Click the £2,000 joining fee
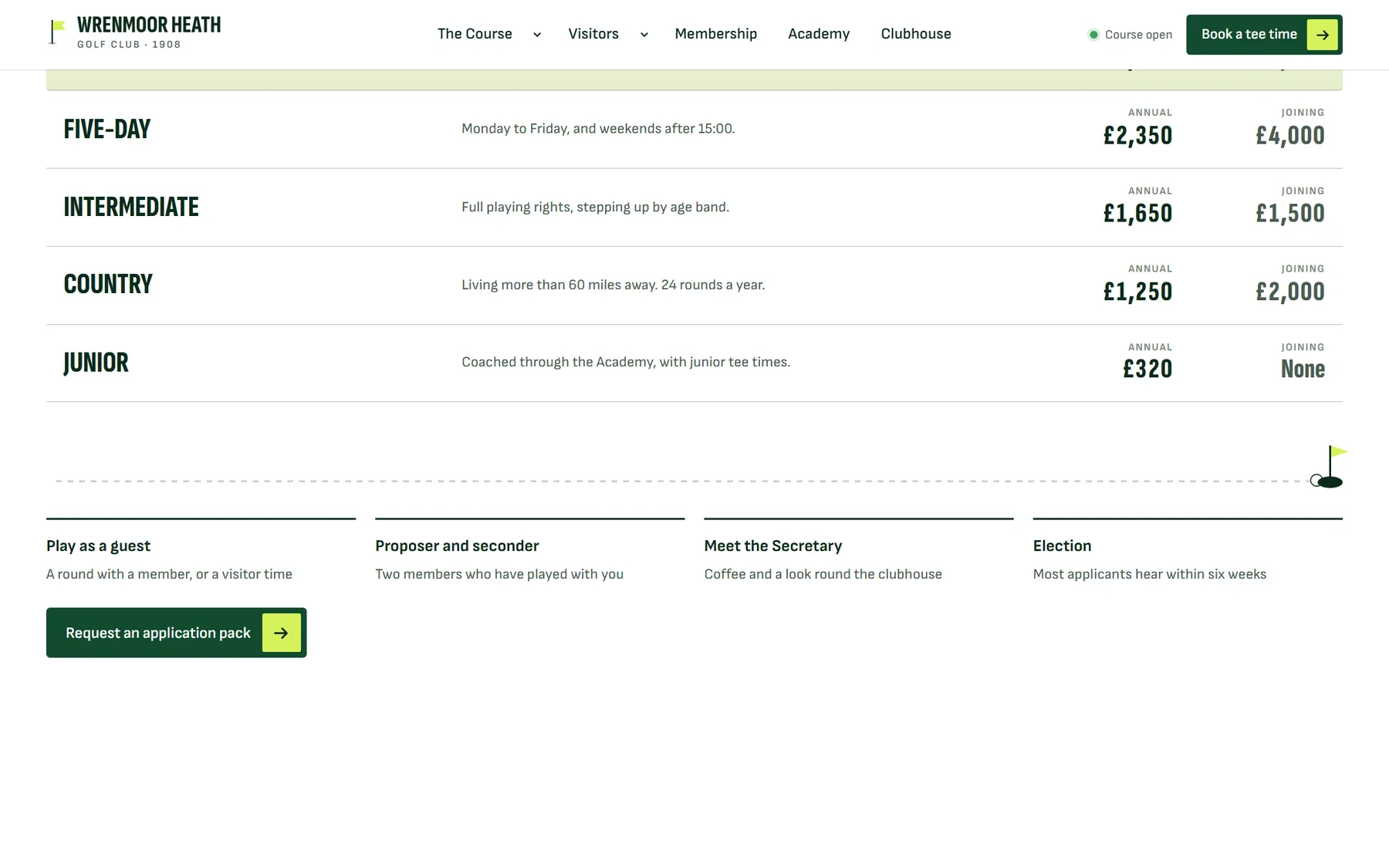This screenshot has width=1389, height=868. pos(1290,292)
